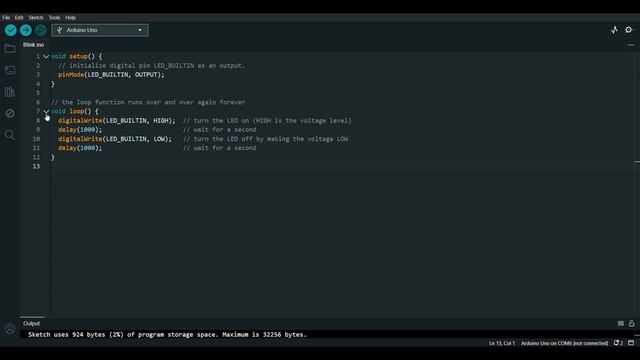Screen dimensions: 640x360
Task: Collapse the loop() function fold arrow
Action: [x=46, y=111]
